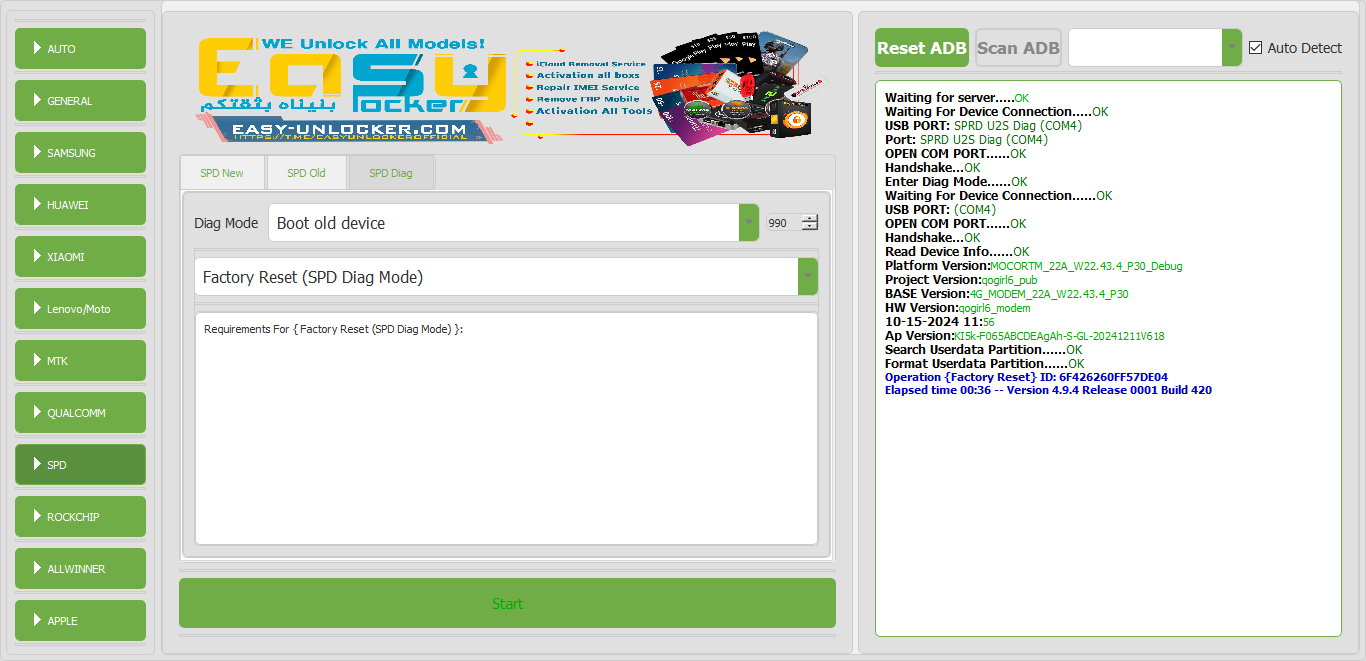Click the ROCKCHIP button arrow icon

(x=37, y=516)
